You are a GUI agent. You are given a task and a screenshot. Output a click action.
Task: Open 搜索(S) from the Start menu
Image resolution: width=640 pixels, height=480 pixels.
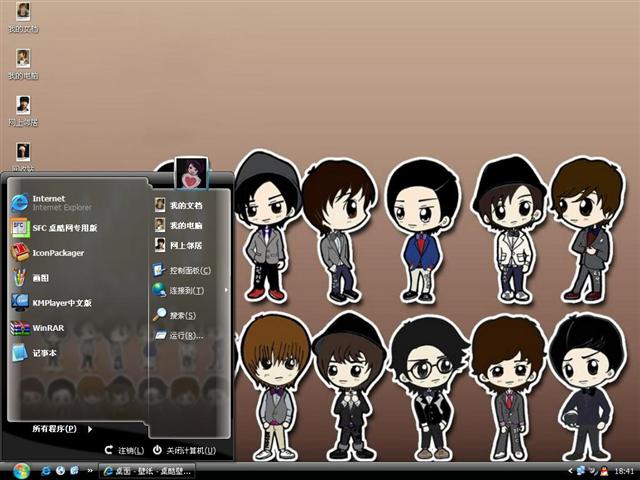pyautogui.click(x=175, y=315)
